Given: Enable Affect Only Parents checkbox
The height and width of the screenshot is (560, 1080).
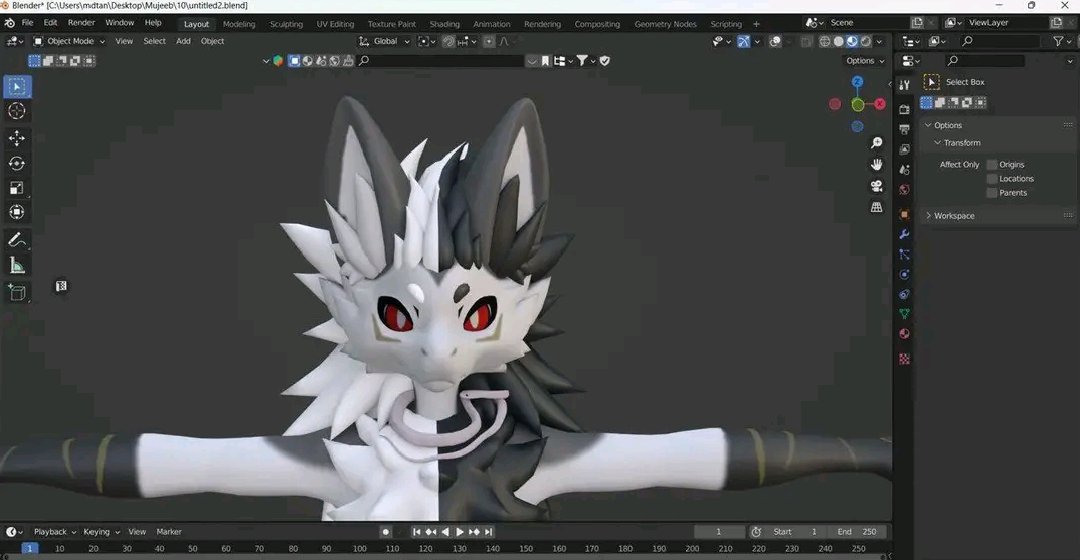Looking at the screenshot, I should [992, 193].
